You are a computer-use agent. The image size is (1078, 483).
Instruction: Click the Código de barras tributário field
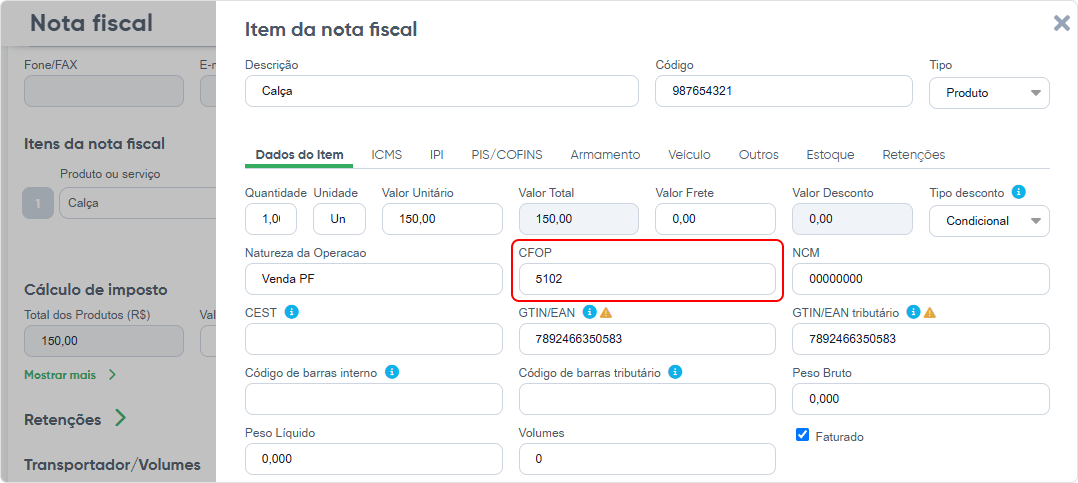pyautogui.click(x=647, y=398)
